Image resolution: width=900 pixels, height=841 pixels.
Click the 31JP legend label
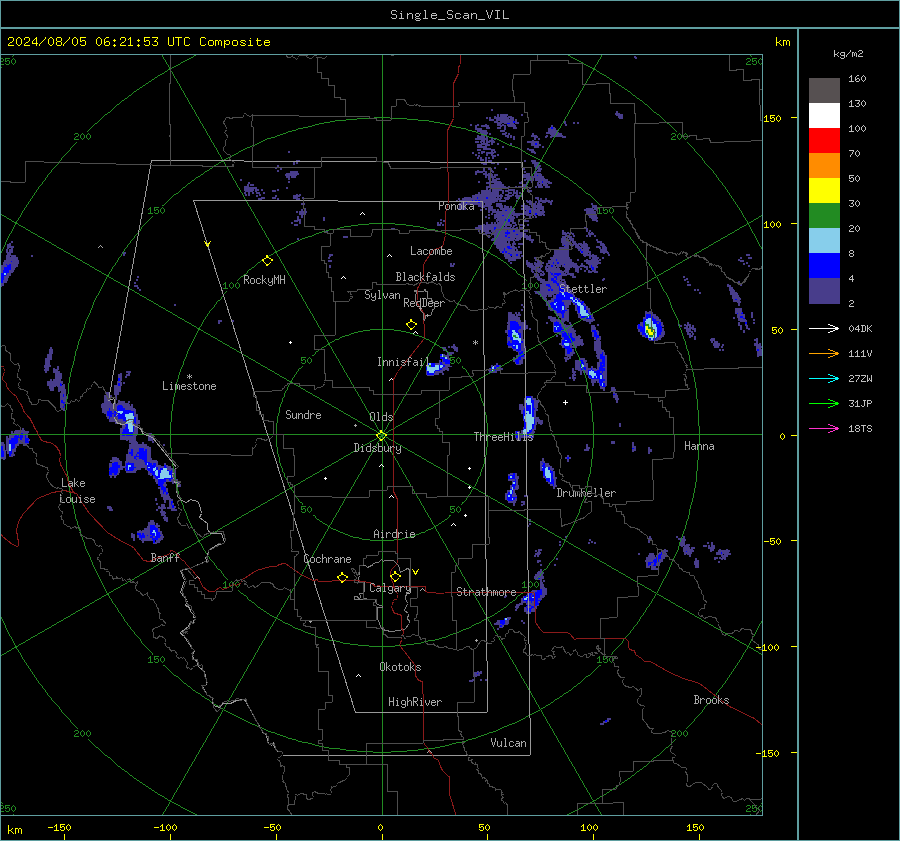point(860,404)
